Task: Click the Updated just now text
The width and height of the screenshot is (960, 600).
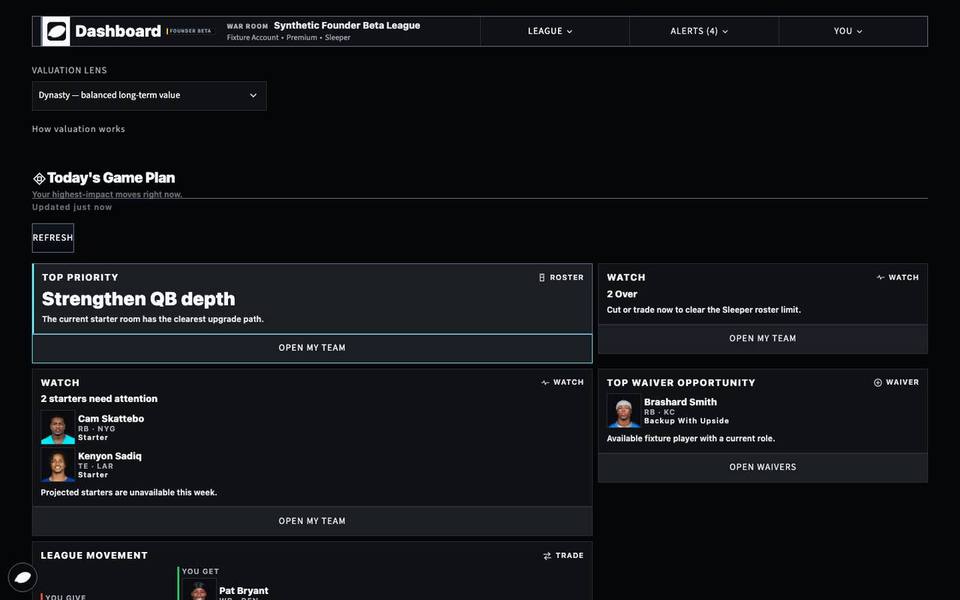Action: pyautogui.click(x=72, y=207)
